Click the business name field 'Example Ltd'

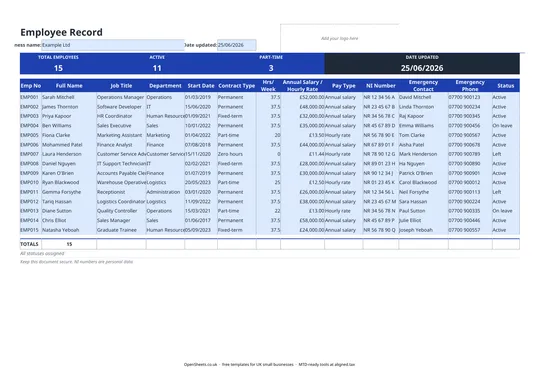click(113, 45)
